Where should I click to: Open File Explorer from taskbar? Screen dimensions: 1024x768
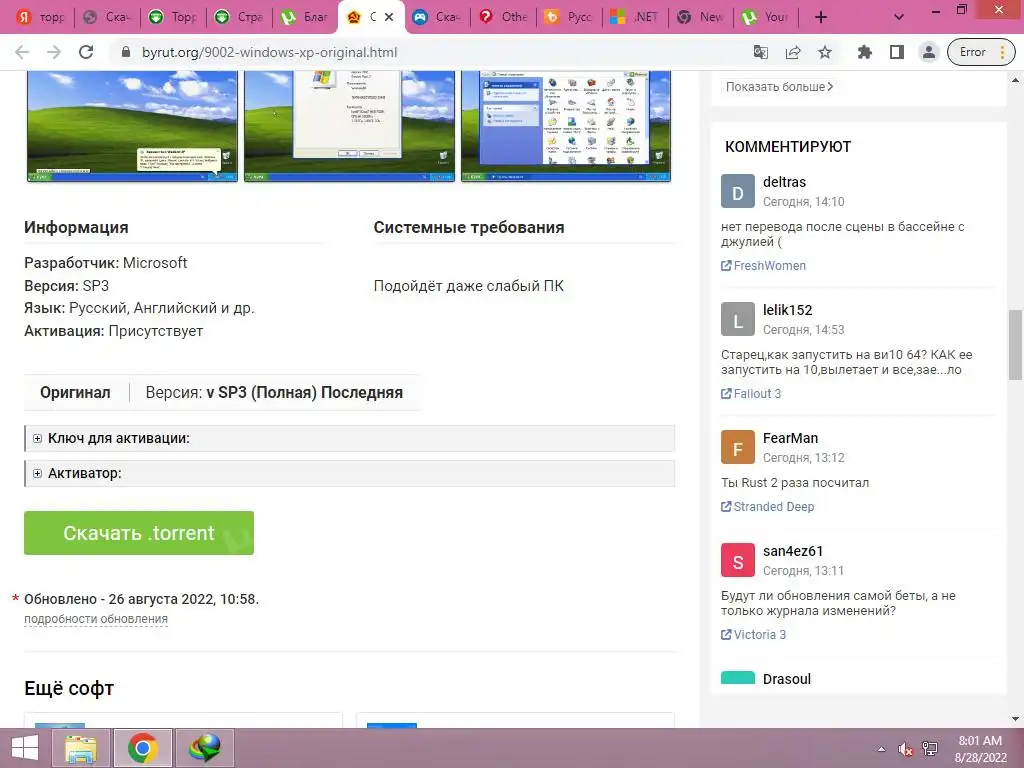82,748
